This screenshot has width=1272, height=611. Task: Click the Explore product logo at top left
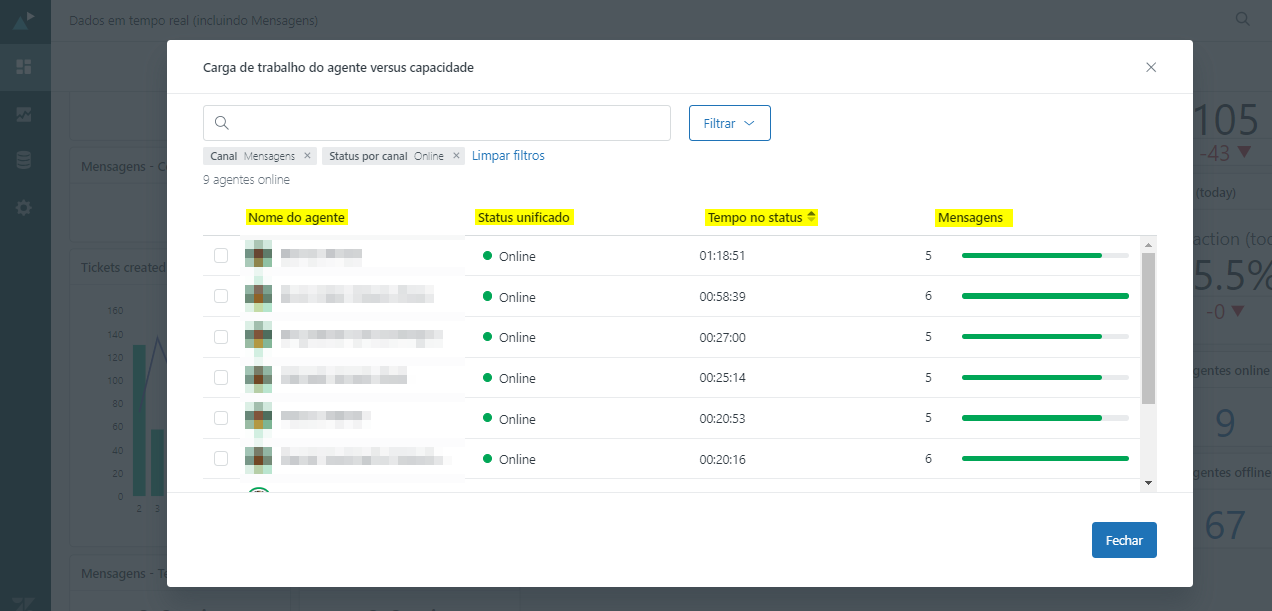[x=24, y=20]
